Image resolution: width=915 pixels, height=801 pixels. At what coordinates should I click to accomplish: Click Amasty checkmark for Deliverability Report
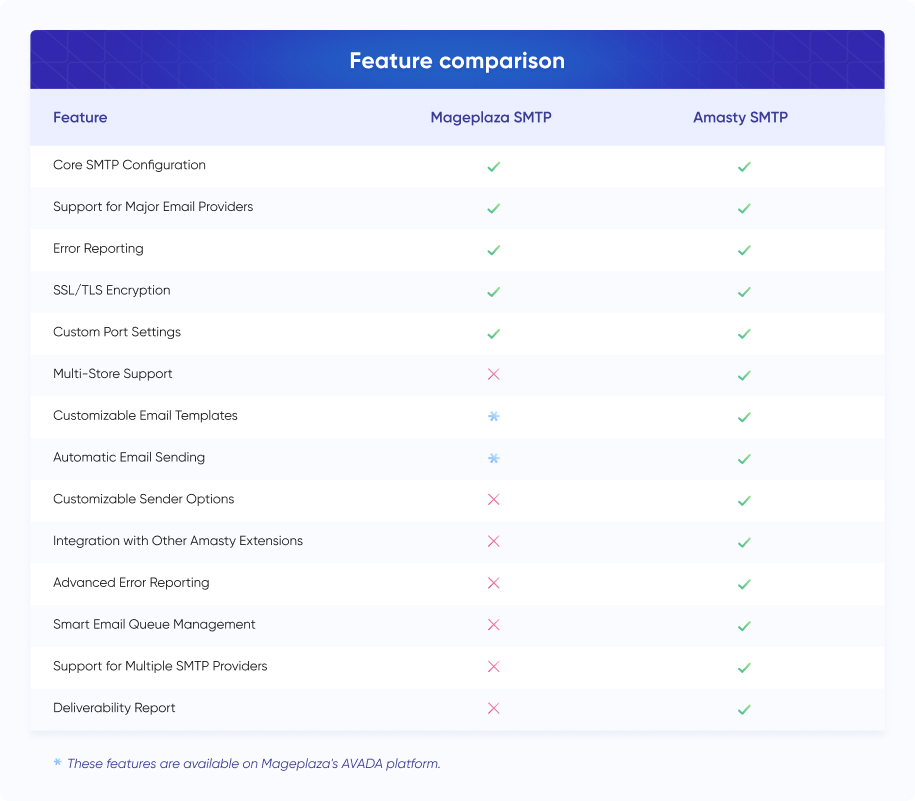pos(744,709)
